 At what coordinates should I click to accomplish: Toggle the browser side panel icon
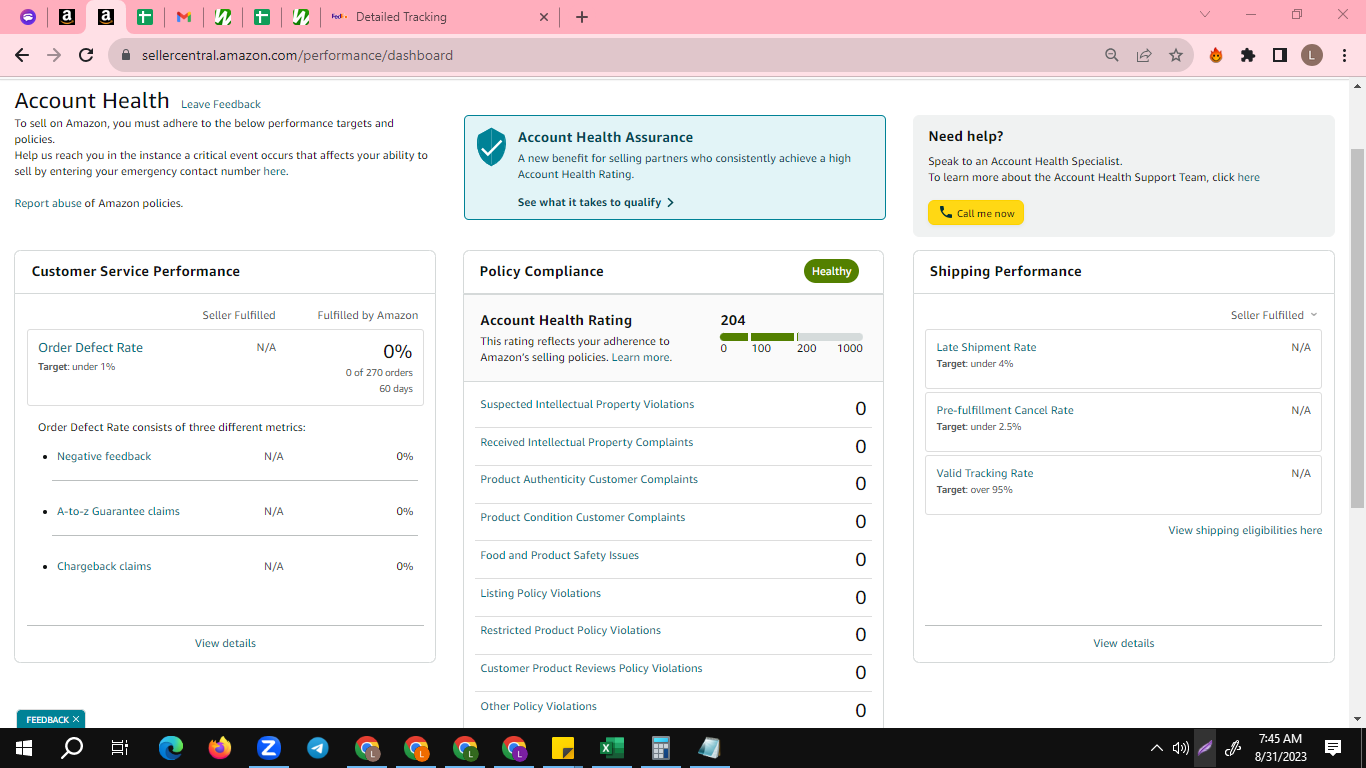click(1280, 56)
